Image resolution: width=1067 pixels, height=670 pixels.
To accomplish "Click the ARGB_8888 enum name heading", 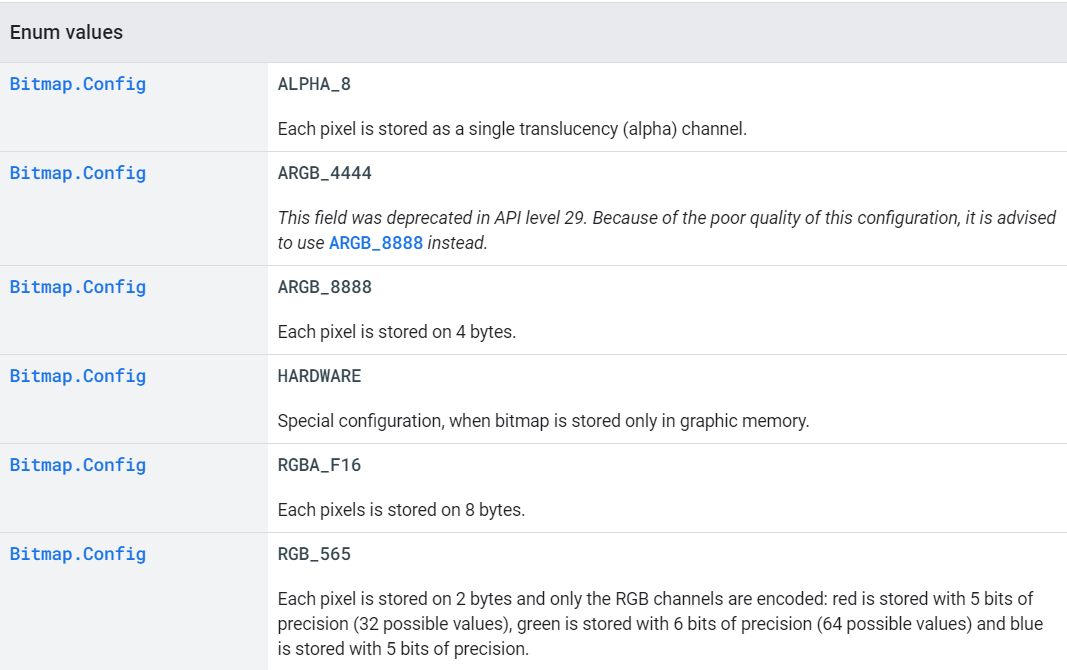I will click(x=324, y=287).
